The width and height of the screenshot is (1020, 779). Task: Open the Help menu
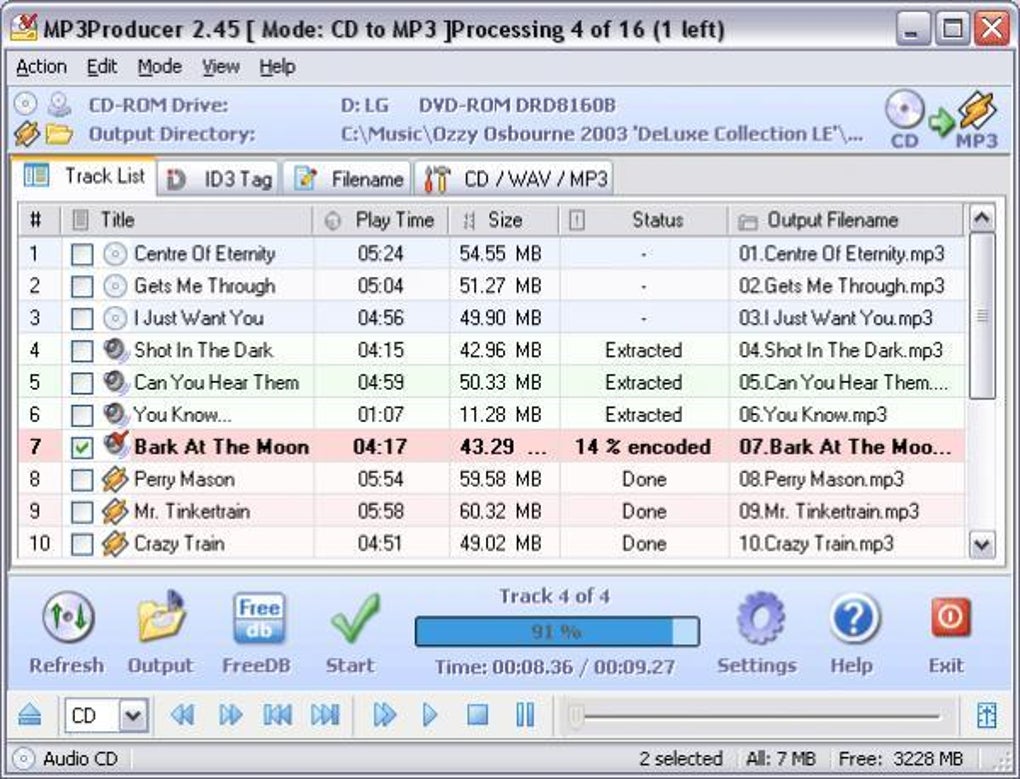pyautogui.click(x=277, y=66)
